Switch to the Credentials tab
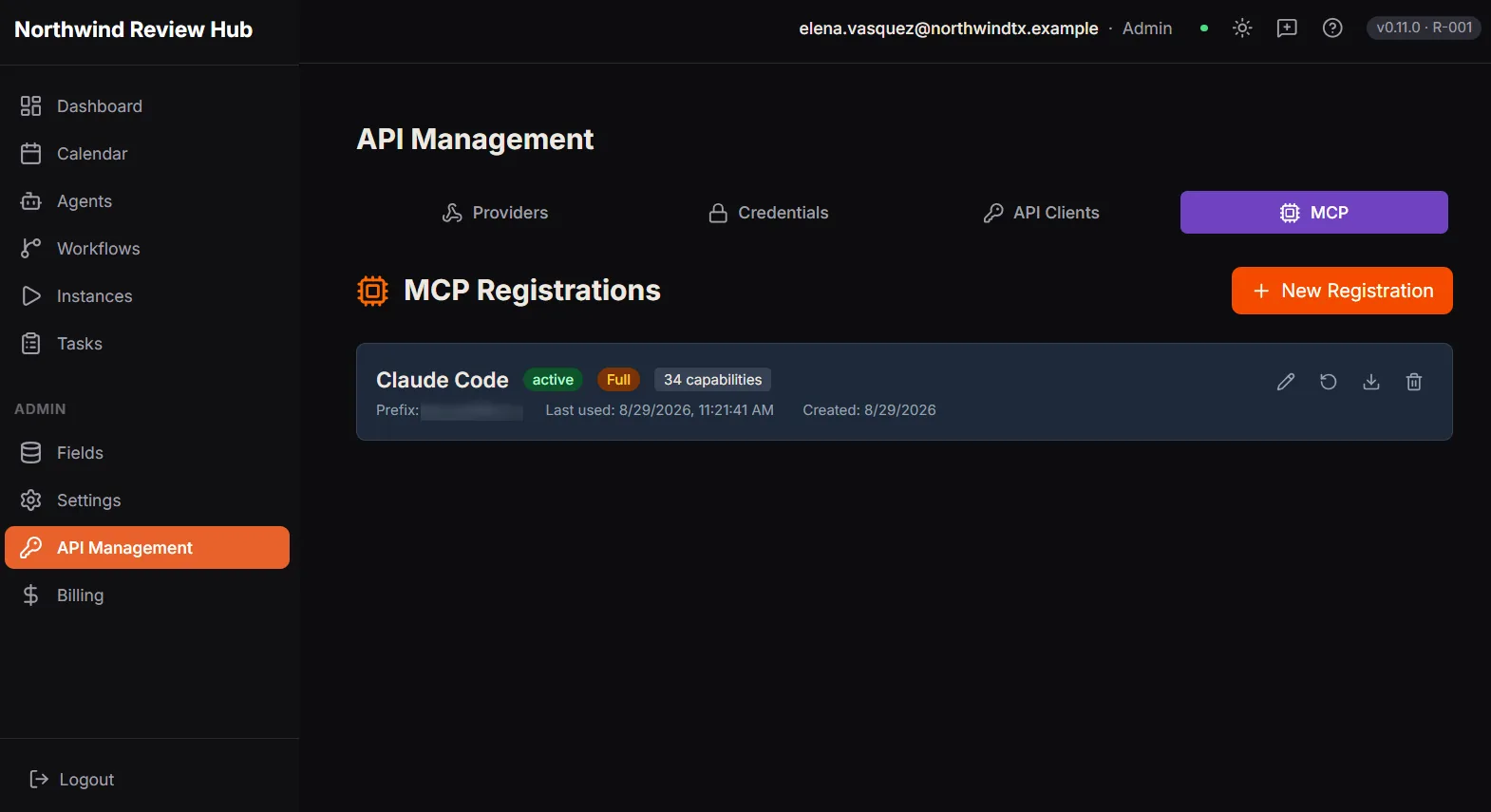 click(768, 213)
